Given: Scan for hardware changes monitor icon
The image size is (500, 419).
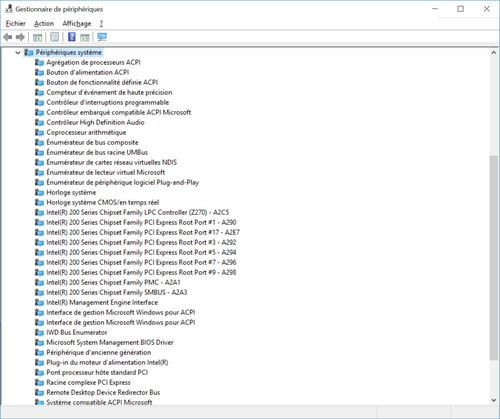Looking at the screenshot, I should coord(102,37).
